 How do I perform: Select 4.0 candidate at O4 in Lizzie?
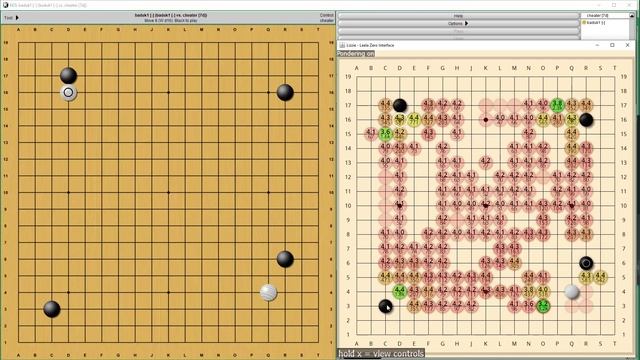coord(543,291)
